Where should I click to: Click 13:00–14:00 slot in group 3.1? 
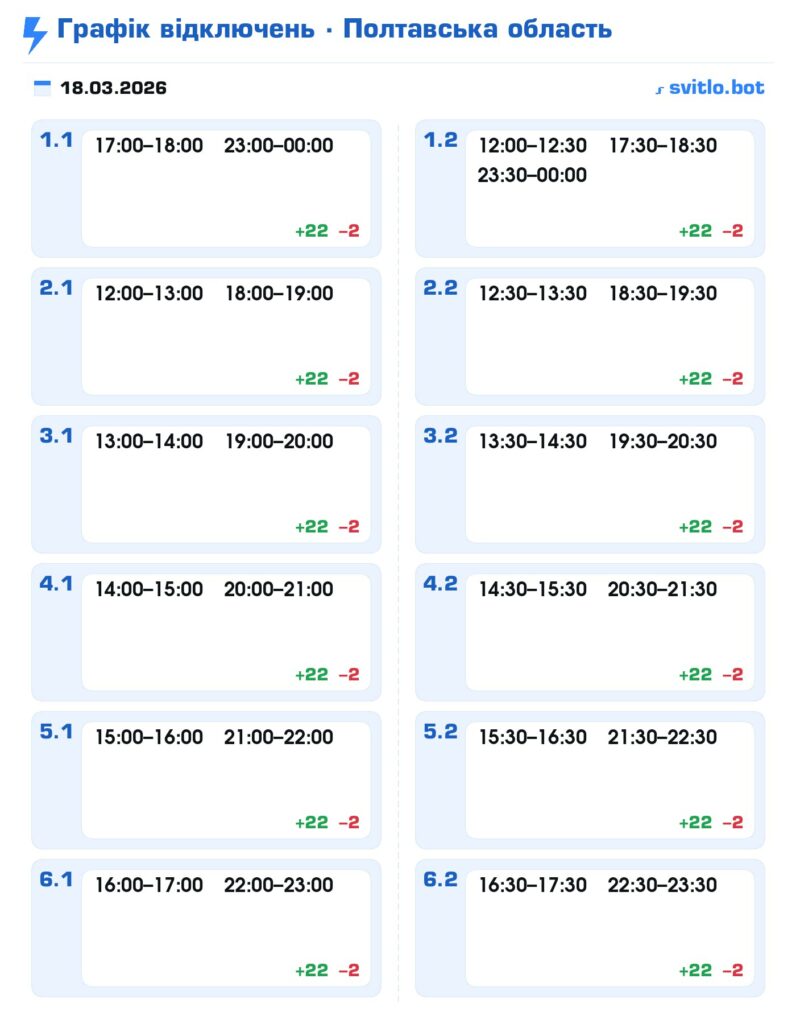pos(149,442)
